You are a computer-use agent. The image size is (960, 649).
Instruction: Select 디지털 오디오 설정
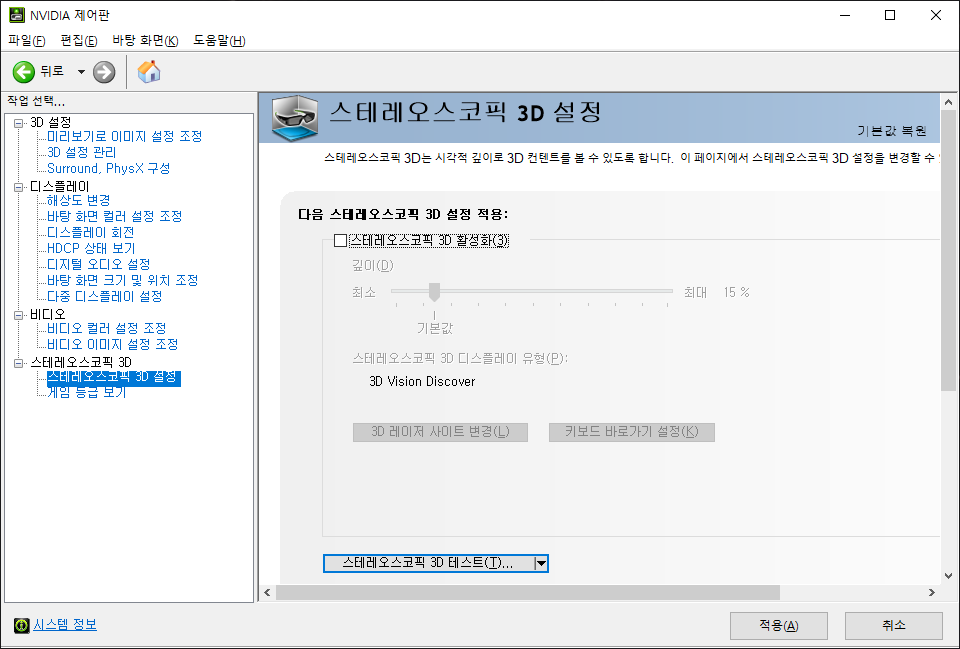pos(99,264)
